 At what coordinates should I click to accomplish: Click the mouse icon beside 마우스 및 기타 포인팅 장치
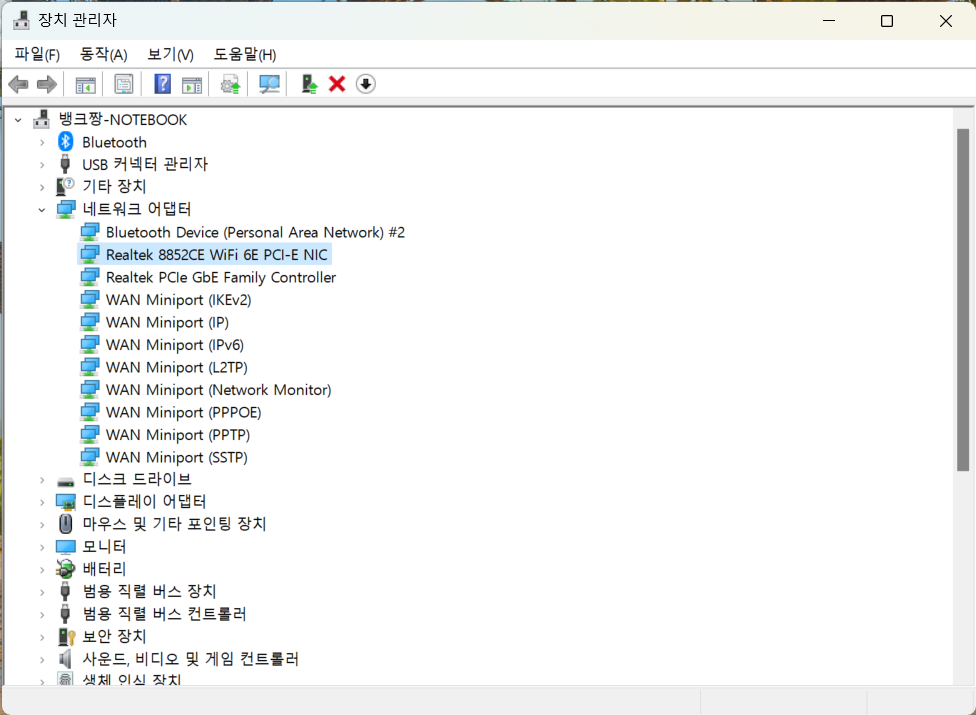click(65, 524)
